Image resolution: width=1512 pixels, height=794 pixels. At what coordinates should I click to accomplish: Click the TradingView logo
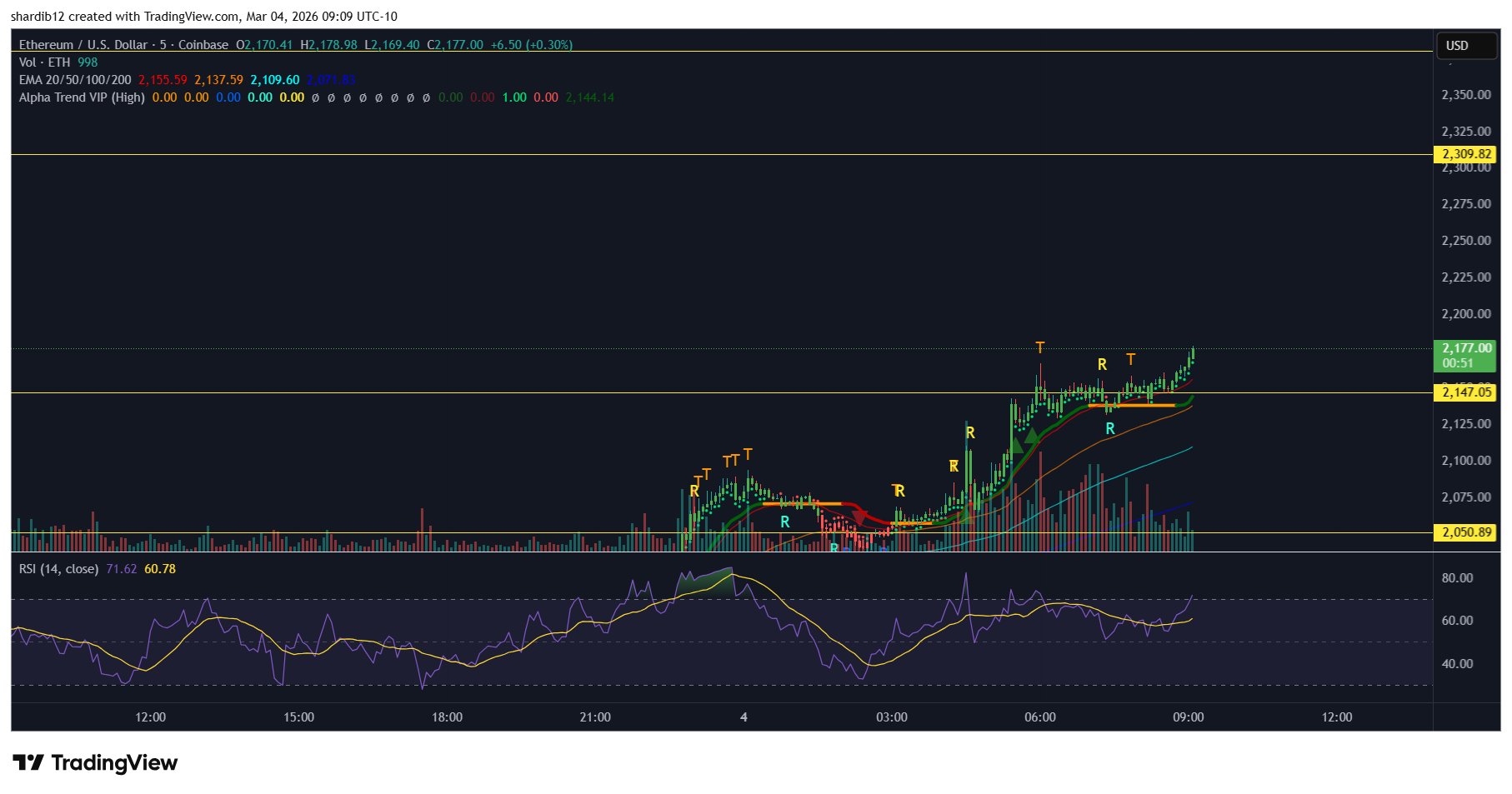click(95, 762)
